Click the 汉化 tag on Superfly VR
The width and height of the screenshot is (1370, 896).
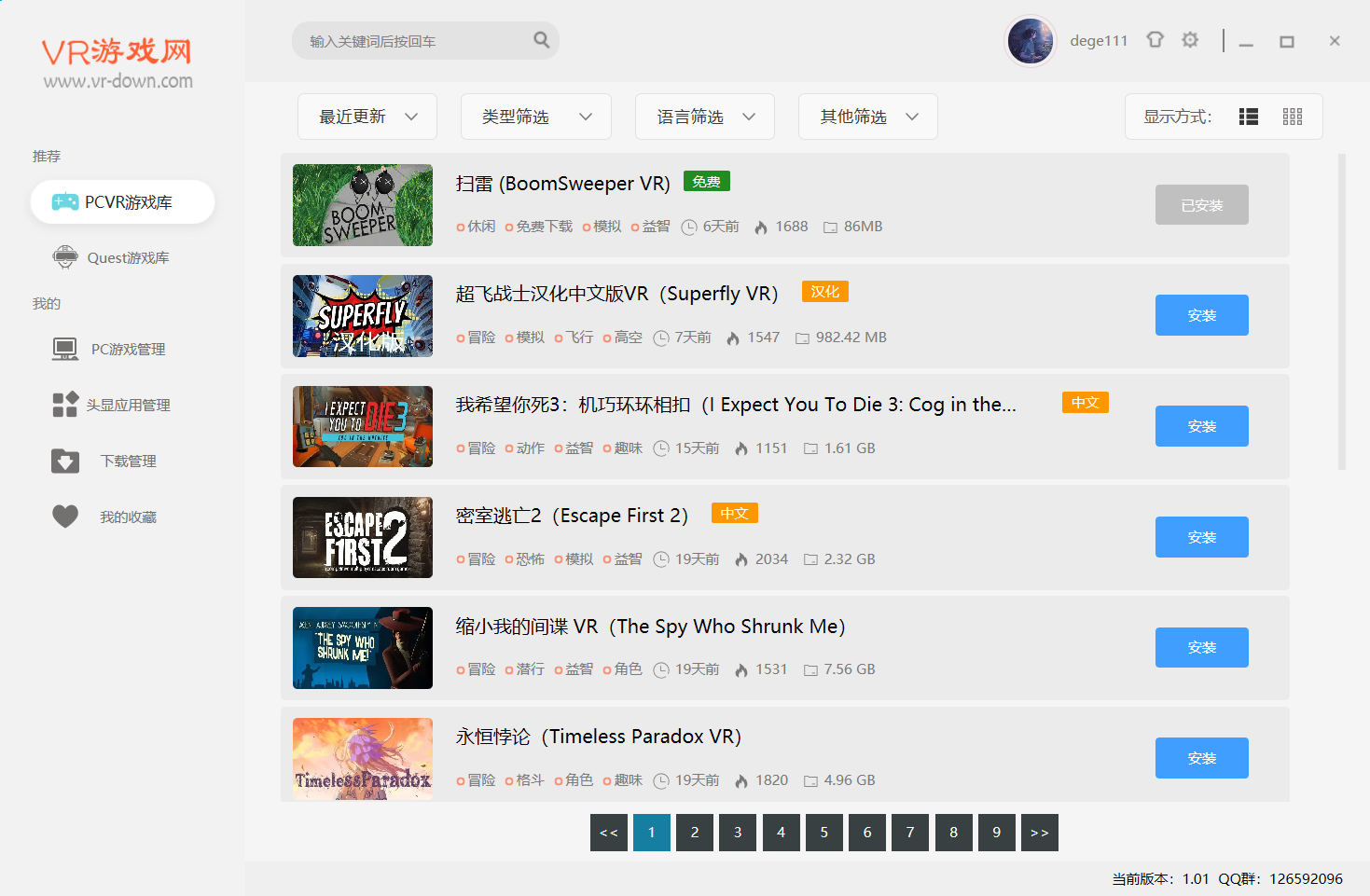click(825, 292)
